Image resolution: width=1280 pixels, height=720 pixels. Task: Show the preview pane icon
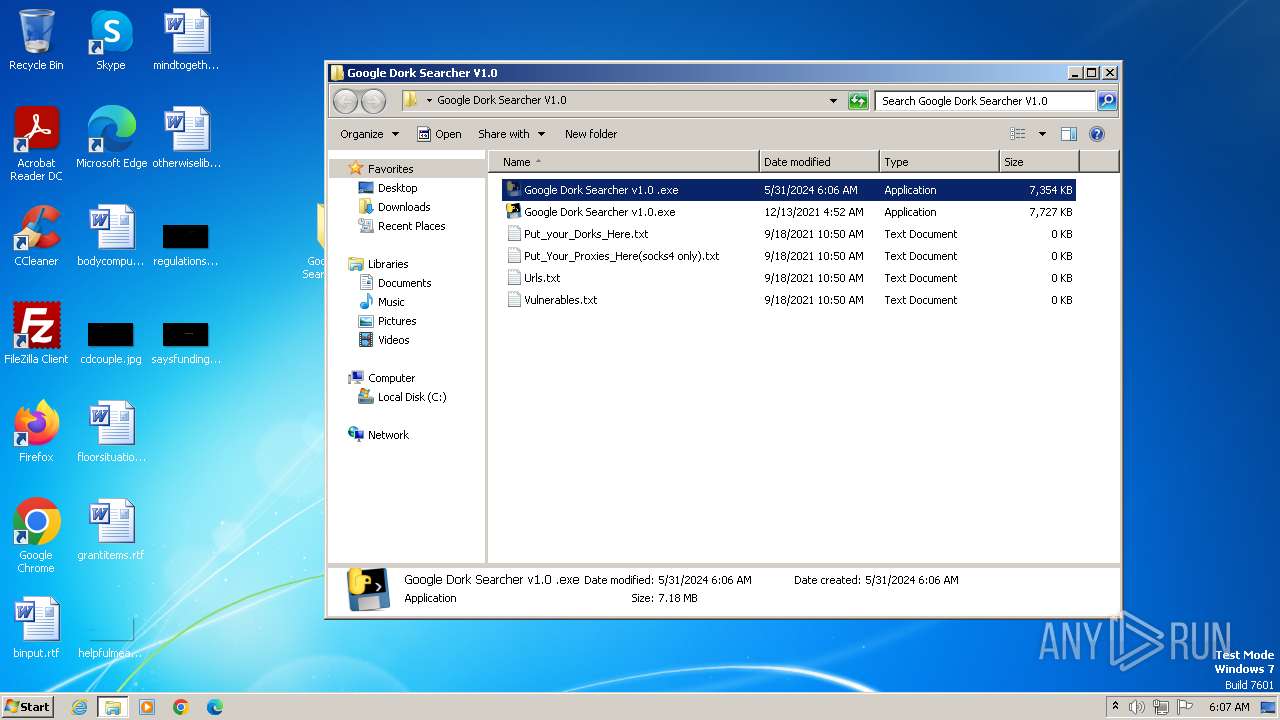pyautogui.click(x=1069, y=134)
